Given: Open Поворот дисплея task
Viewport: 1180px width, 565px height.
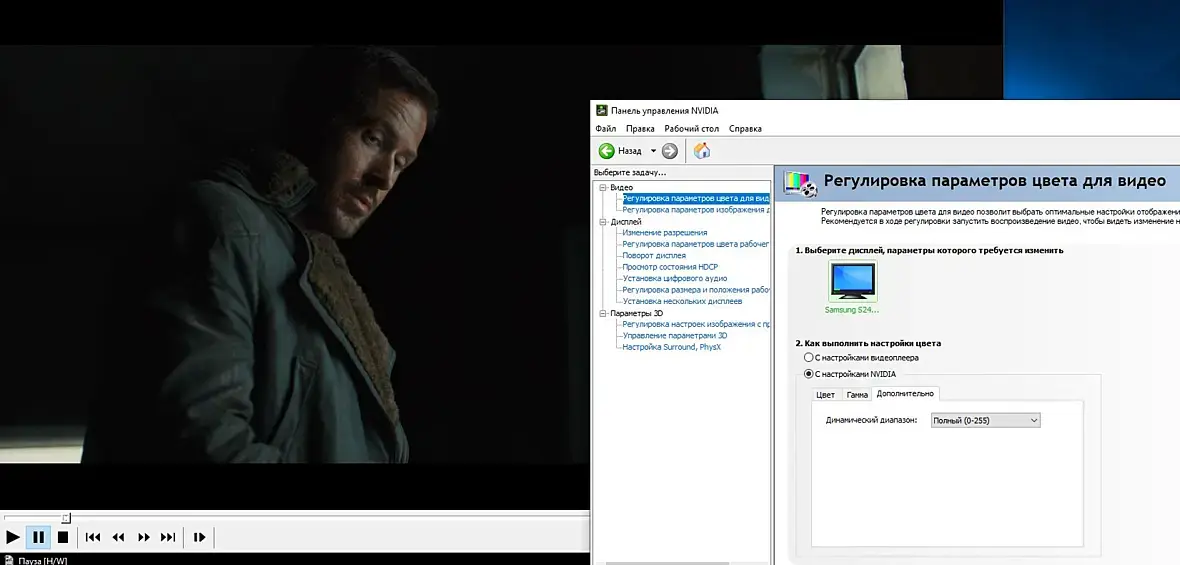Looking at the screenshot, I should click(x=654, y=255).
